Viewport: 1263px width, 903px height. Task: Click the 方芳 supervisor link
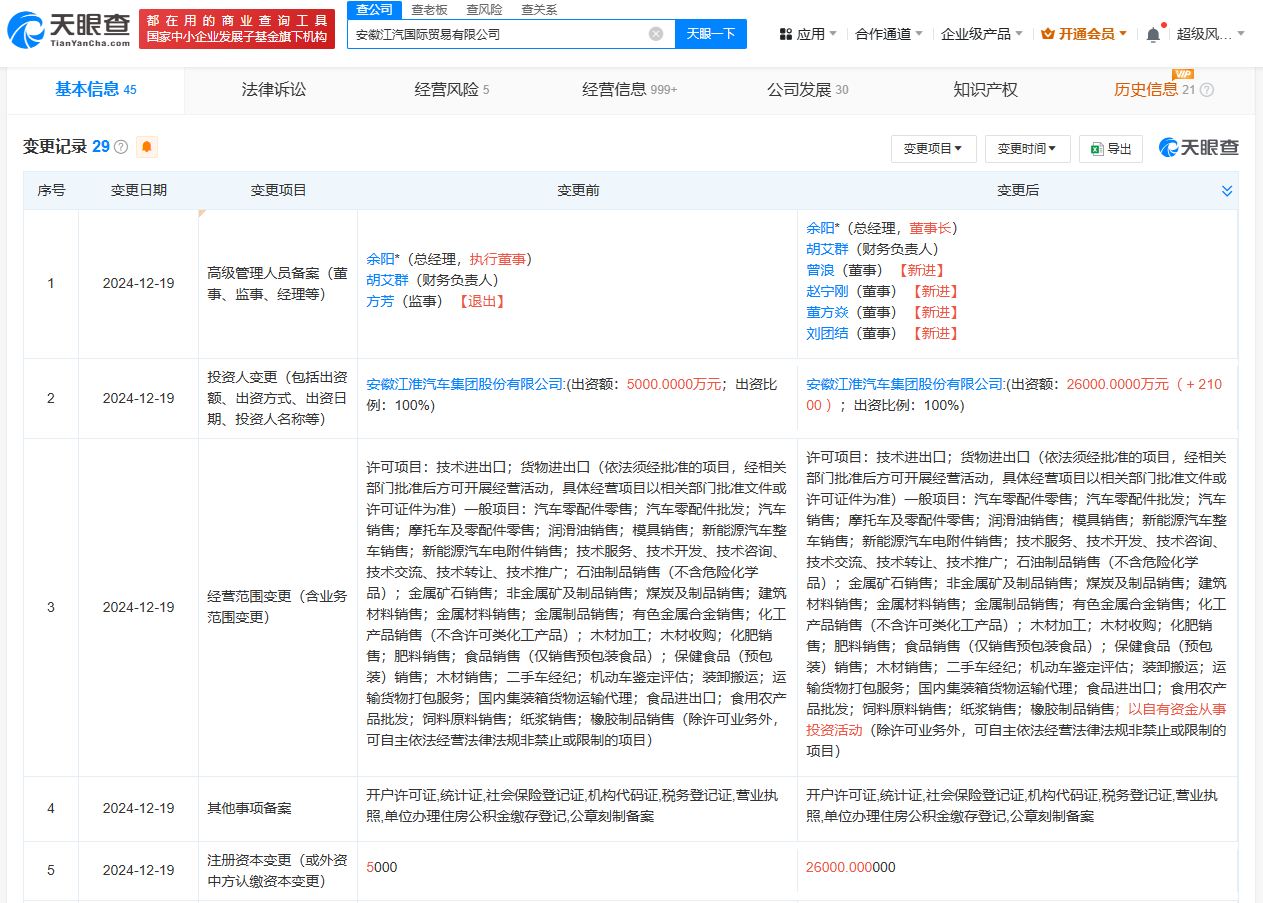tap(380, 301)
